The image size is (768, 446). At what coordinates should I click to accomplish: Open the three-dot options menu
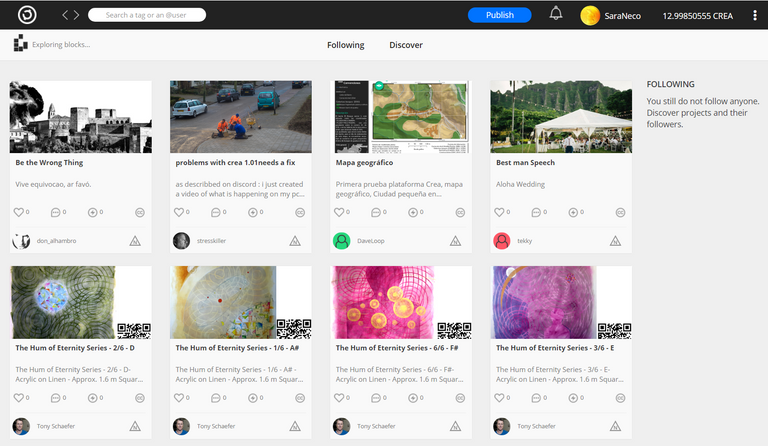754,15
